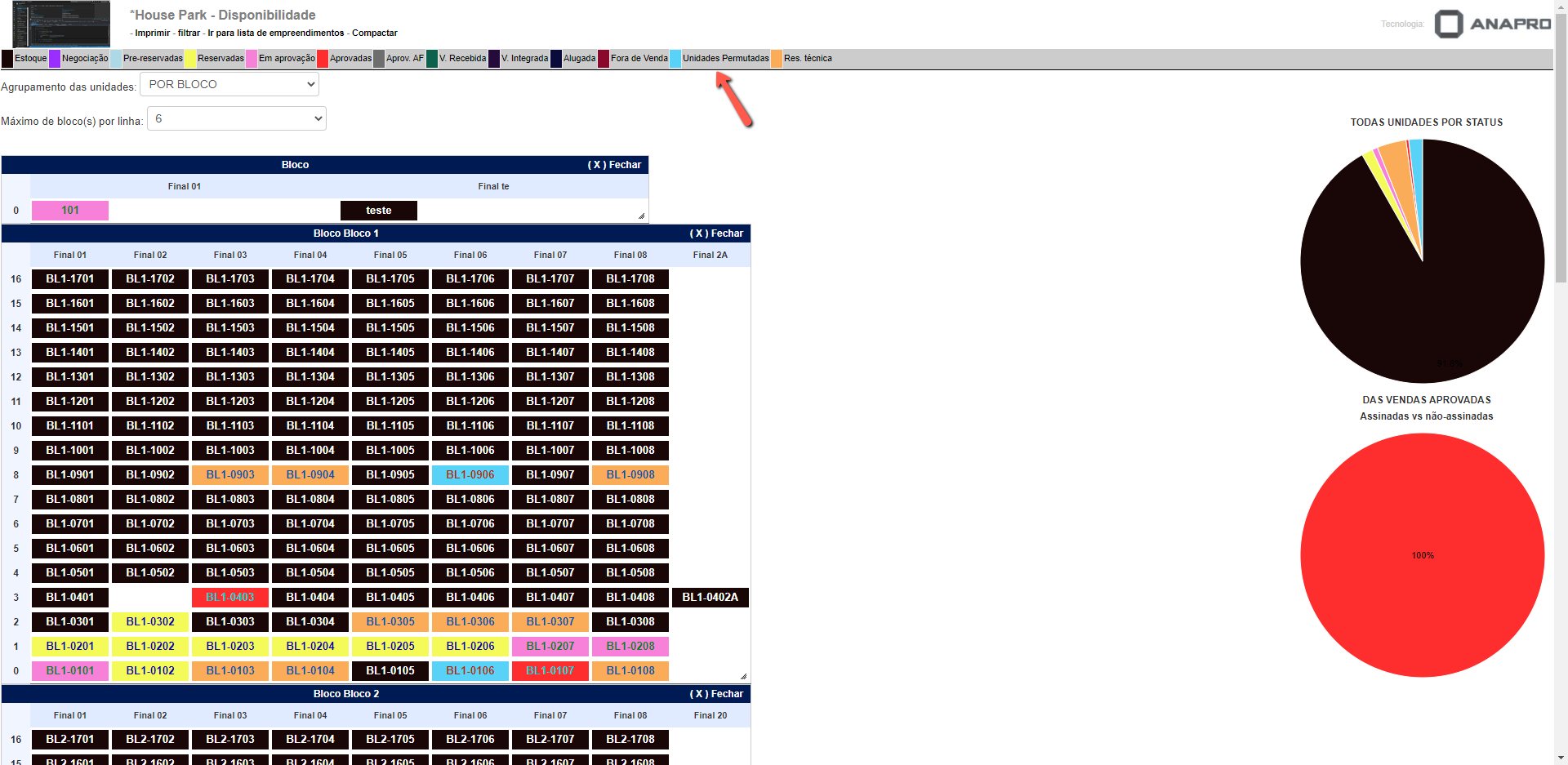Screen dimensions: 1568x765
Task: Close the Bloco Bloco 2 panel
Action: (x=716, y=694)
